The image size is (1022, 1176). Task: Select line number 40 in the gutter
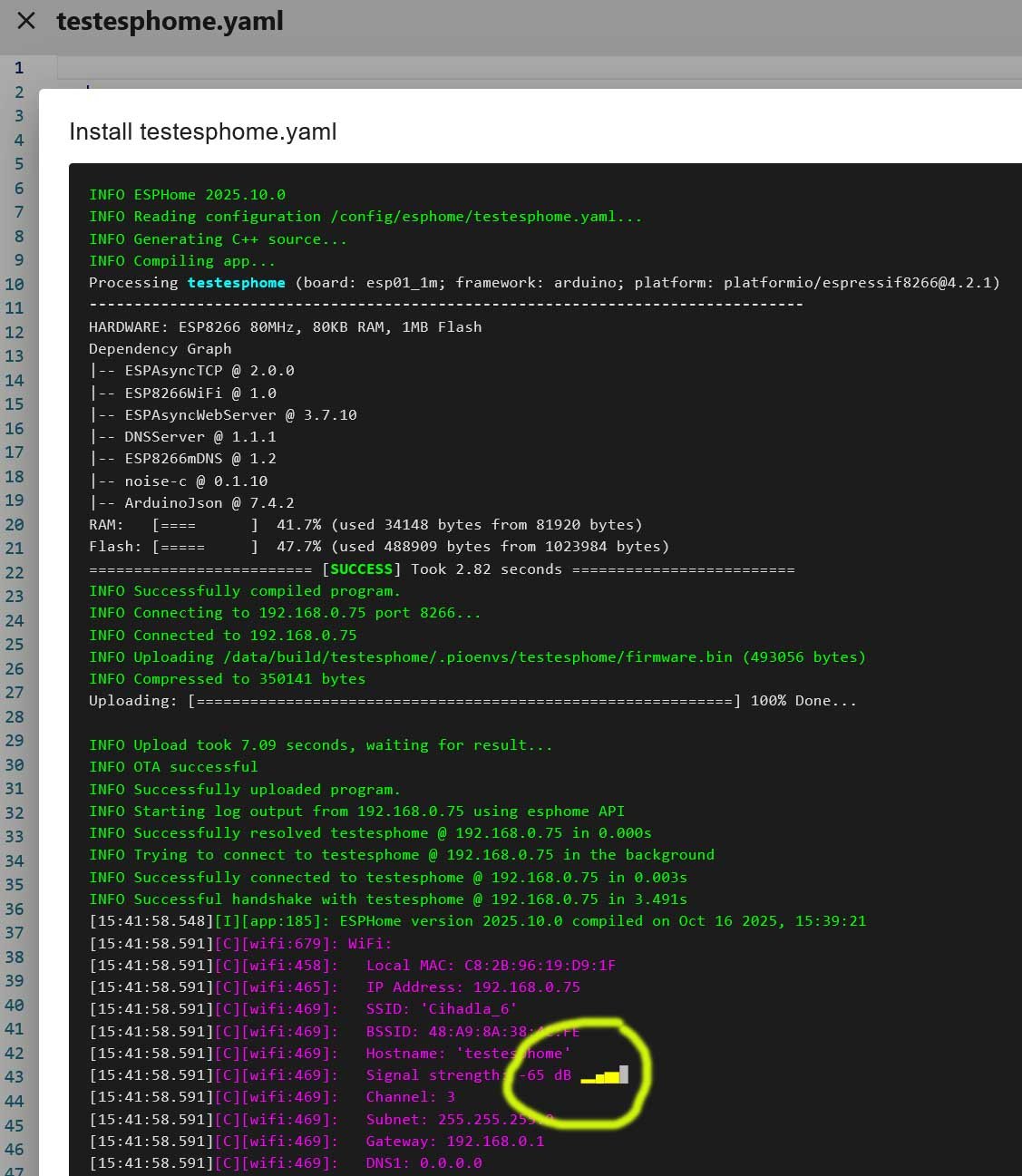15,1005
